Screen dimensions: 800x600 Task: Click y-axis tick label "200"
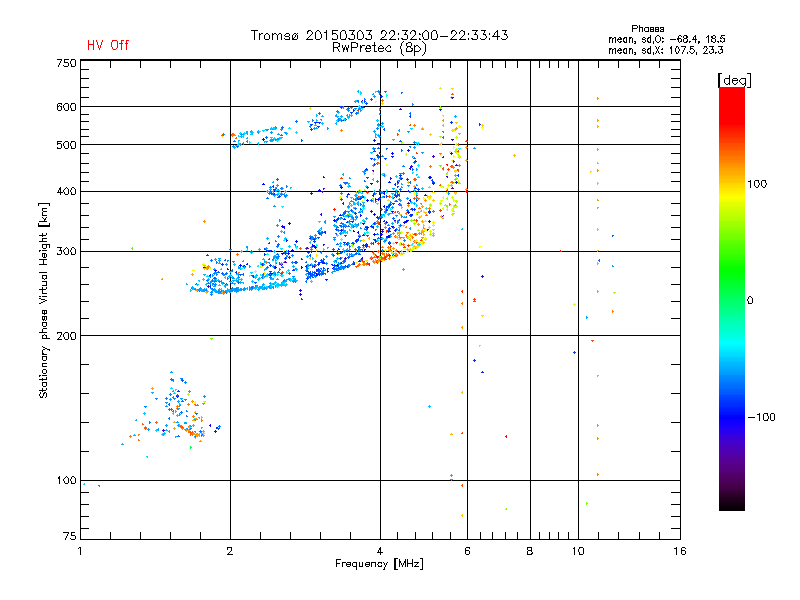pyautogui.click(x=66, y=336)
